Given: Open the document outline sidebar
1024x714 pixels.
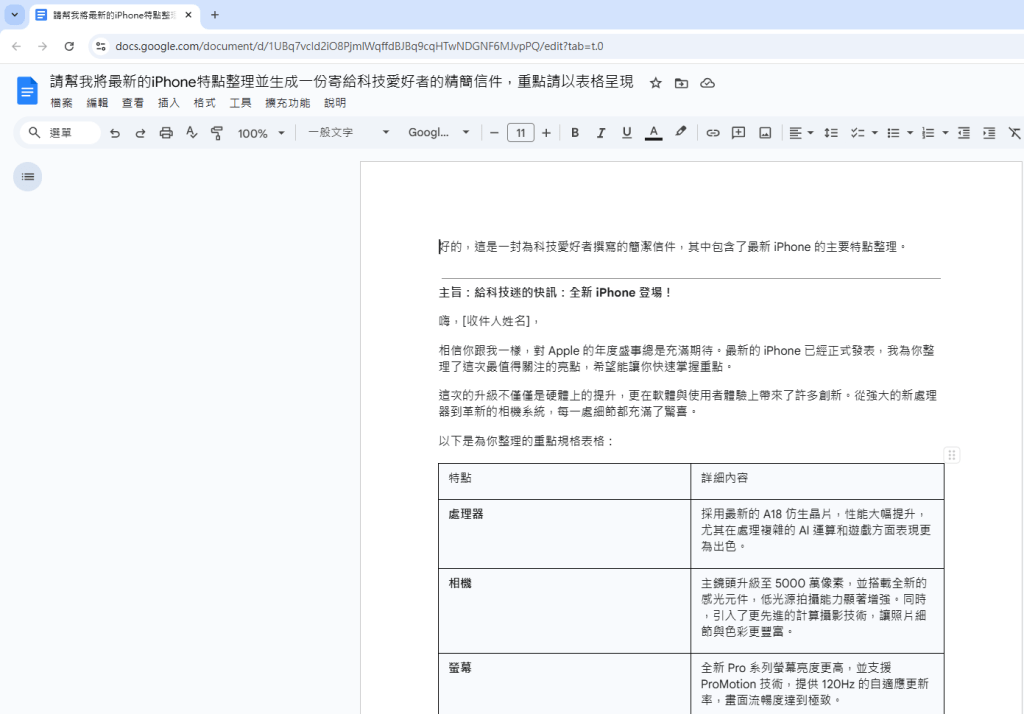Looking at the screenshot, I should pyautogui.click(x=28, y=177).
